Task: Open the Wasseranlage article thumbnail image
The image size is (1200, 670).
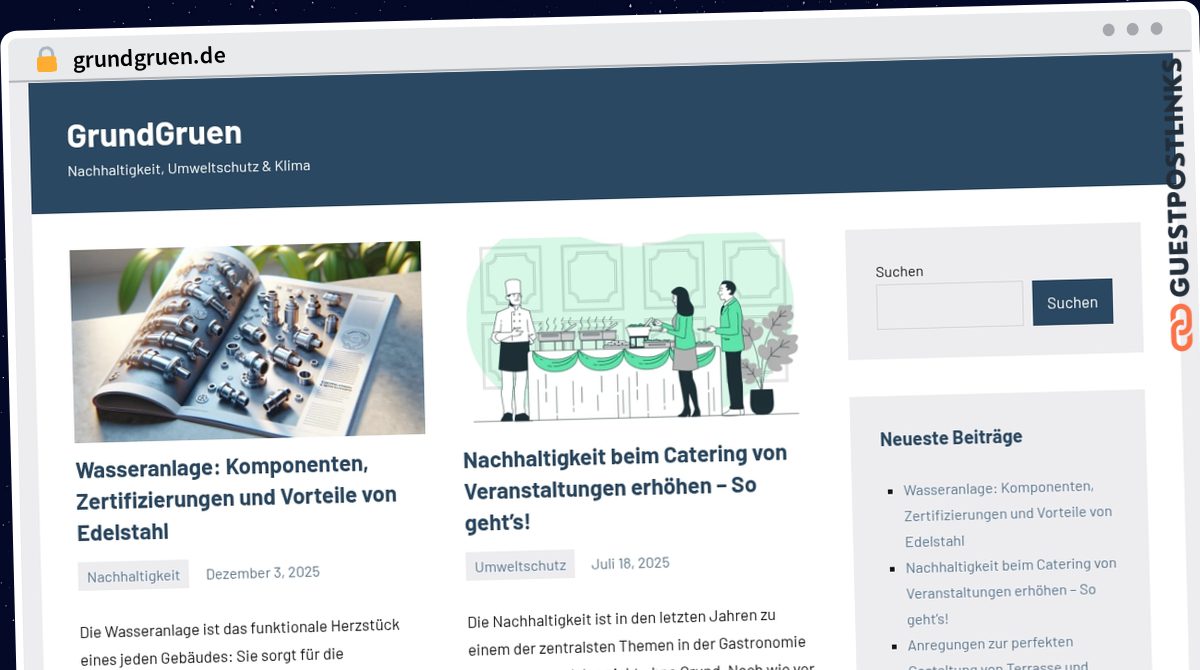Action: click(x=248, y=342)
